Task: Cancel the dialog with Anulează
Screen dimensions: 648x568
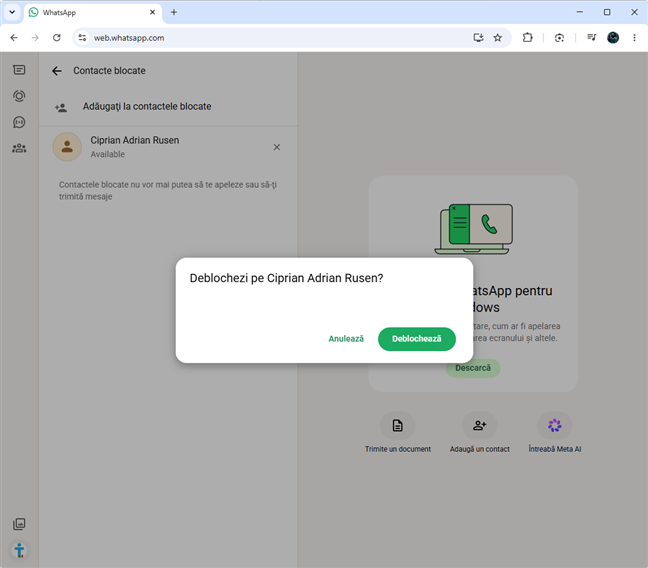Action: pyautogui.click(x=346, y=339)
